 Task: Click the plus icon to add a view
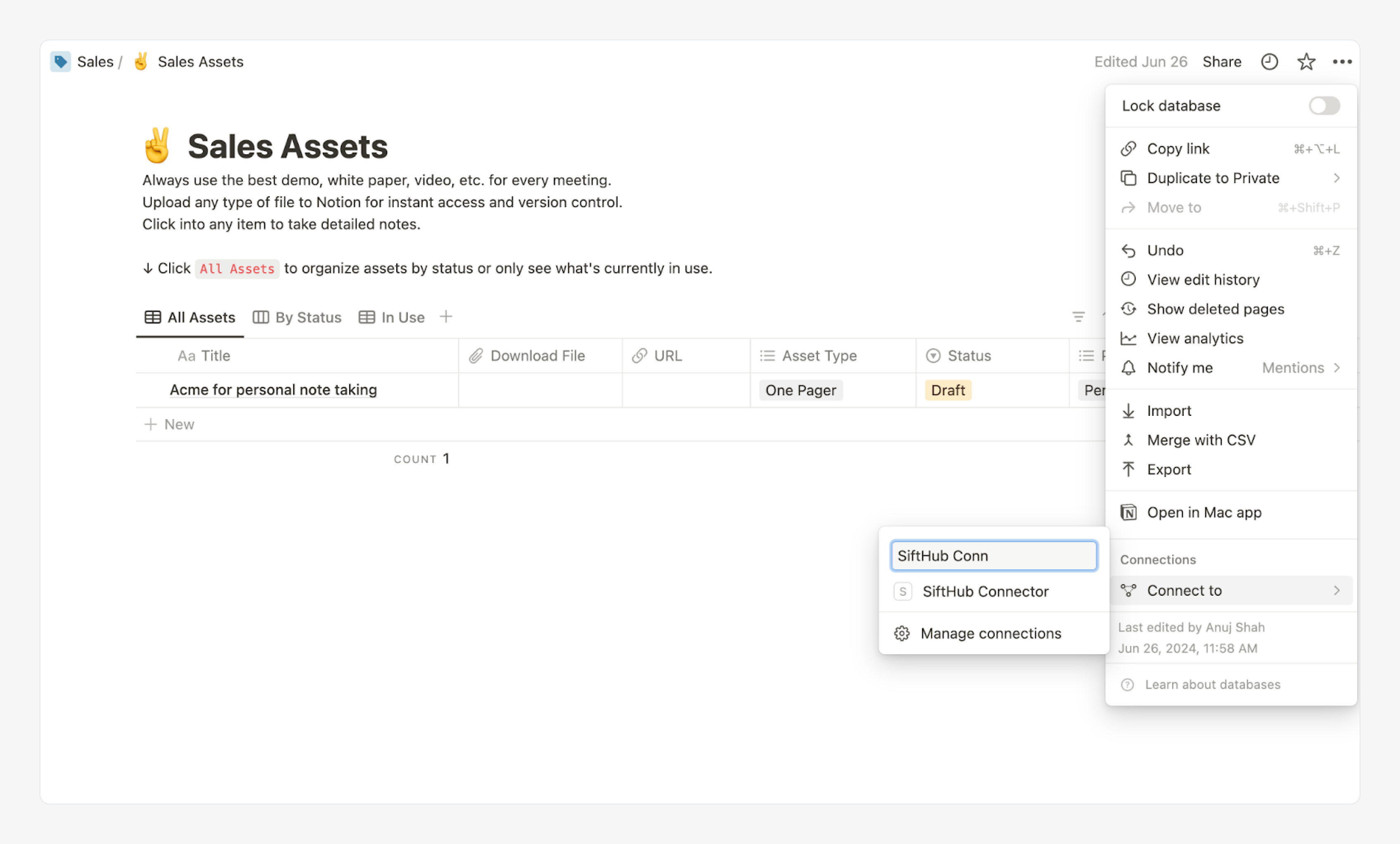pyautogui.click(x=446, y=316)
